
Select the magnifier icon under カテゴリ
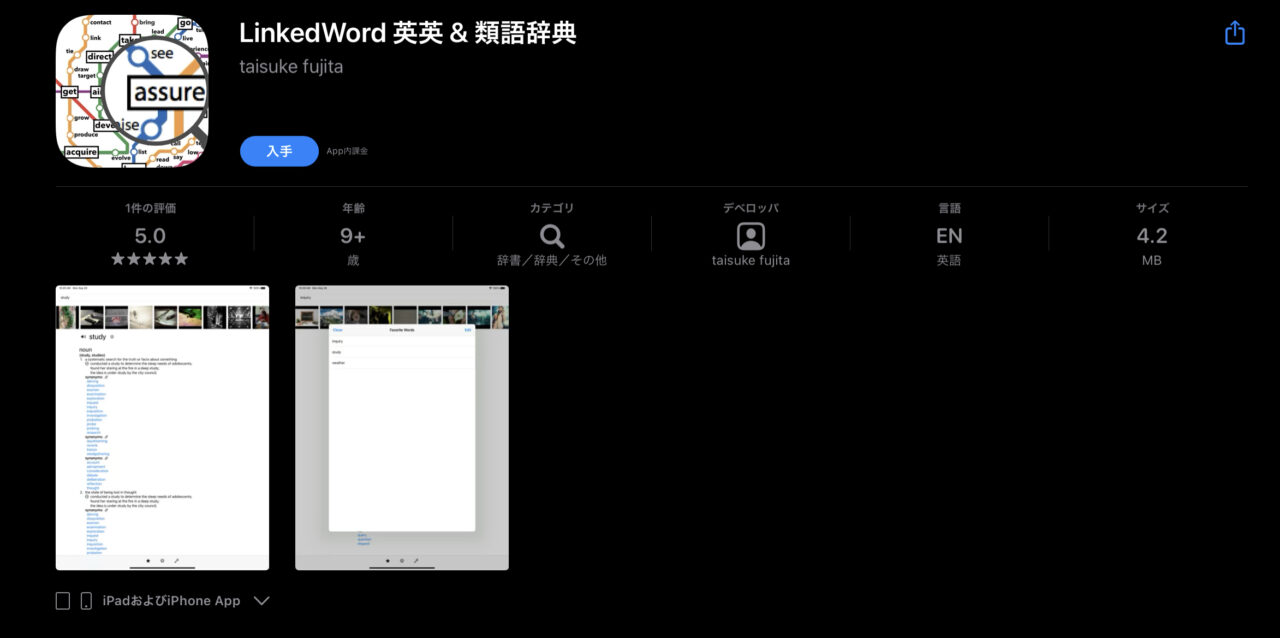coord(550,236)
